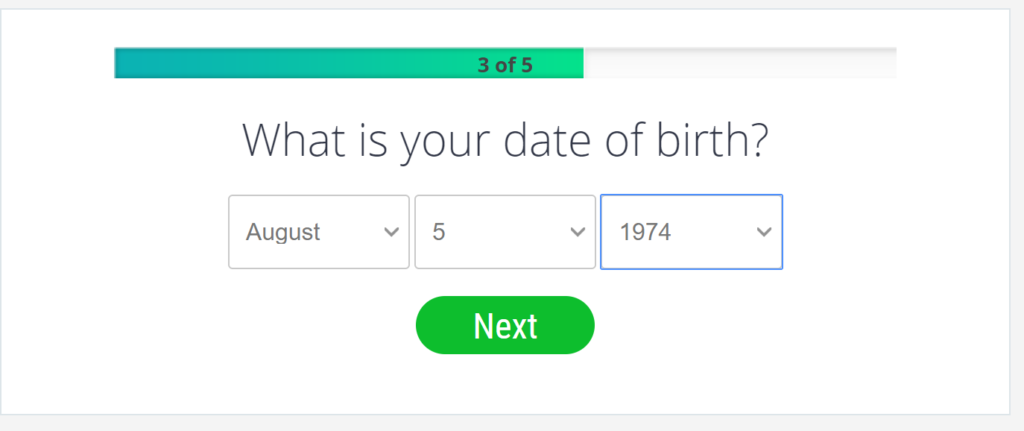Open the day dropdown showing 5
Screen dimensions: 1024x431
tap(505, 232)
